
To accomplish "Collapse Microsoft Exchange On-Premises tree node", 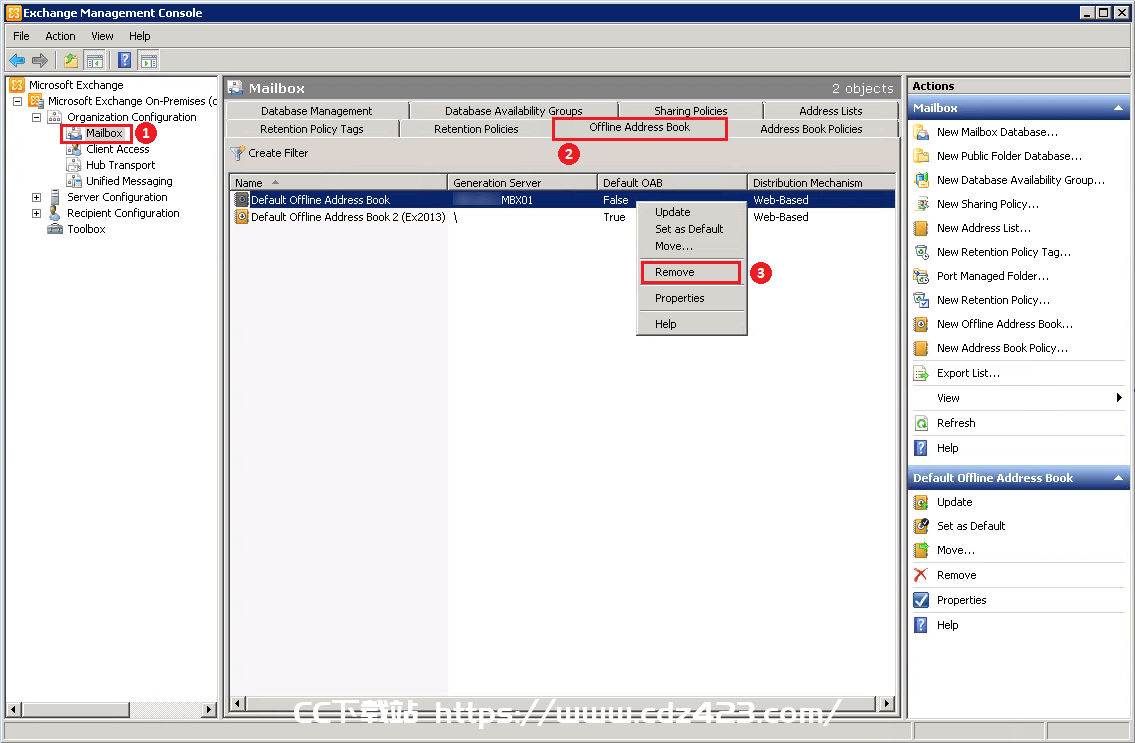I will [x=17, y=101].
